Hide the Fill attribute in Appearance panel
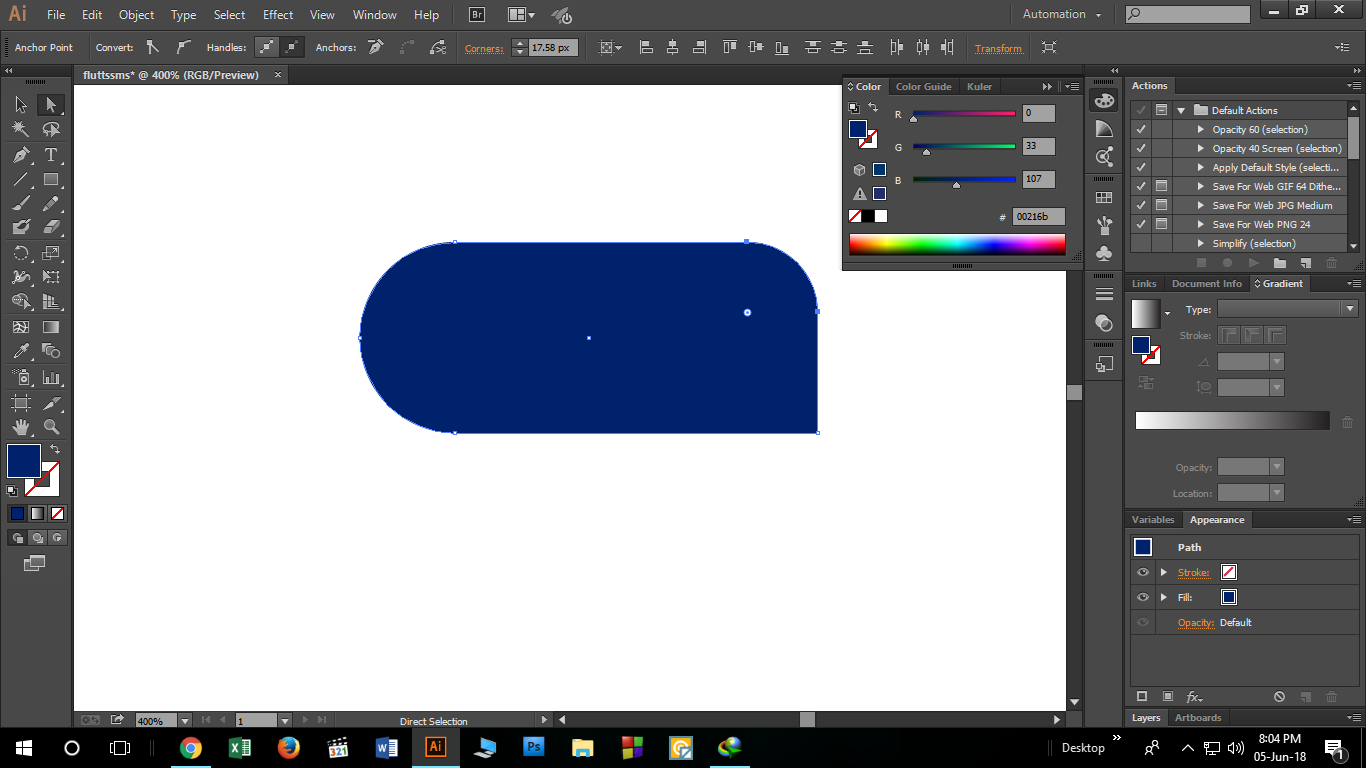This screenshot has height=768, width=1366. coord(1143,597)
